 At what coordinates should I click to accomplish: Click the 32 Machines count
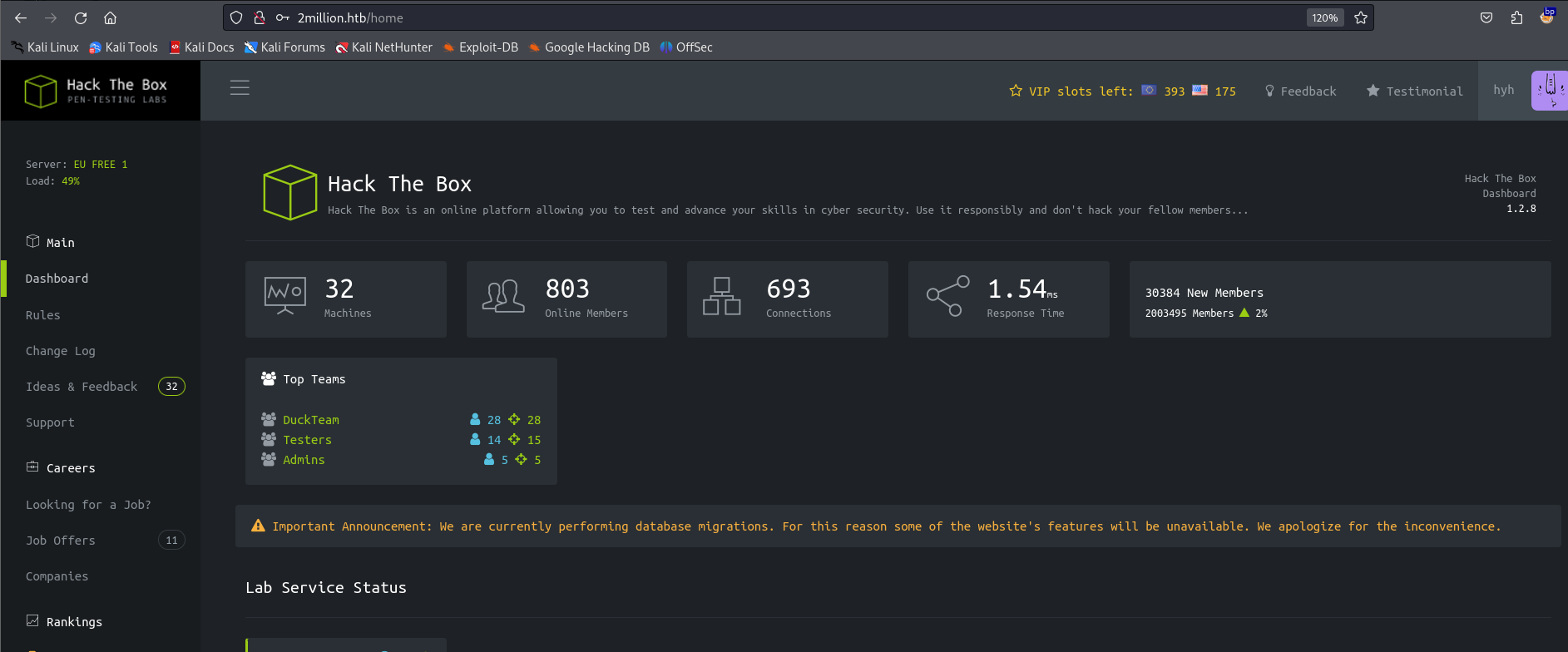coord(339,289)
